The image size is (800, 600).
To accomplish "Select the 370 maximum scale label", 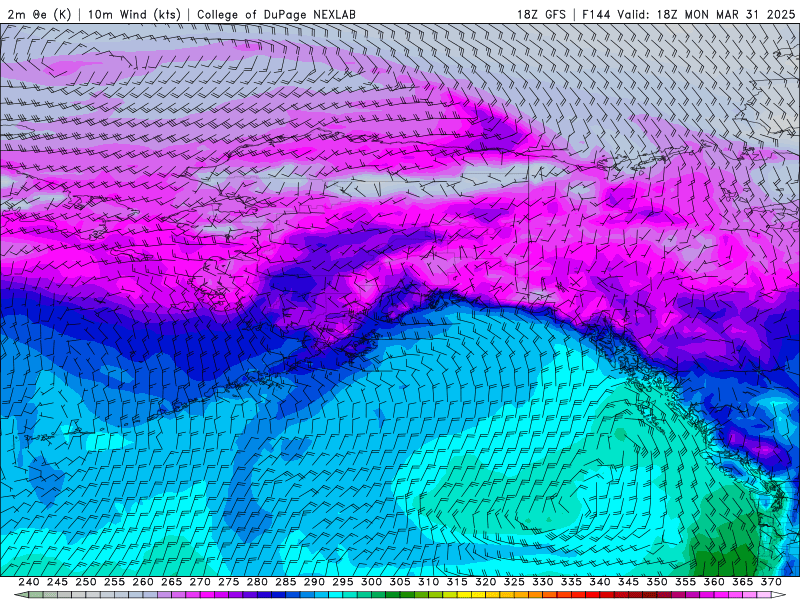I will (x=771, y=582).
